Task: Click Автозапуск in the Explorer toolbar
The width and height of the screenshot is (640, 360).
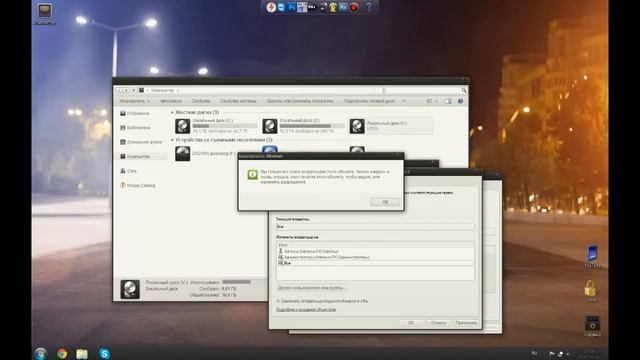Action: 171,101
